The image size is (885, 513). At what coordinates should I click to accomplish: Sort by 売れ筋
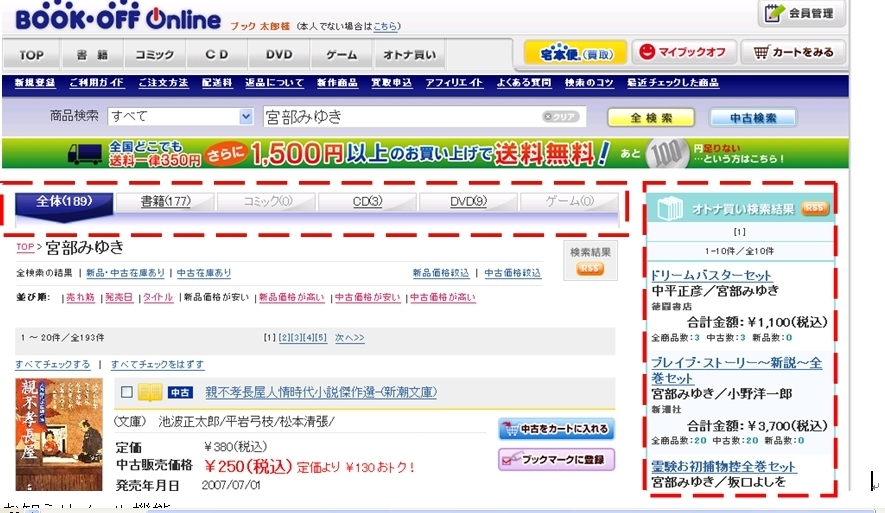tap(80, 297)
